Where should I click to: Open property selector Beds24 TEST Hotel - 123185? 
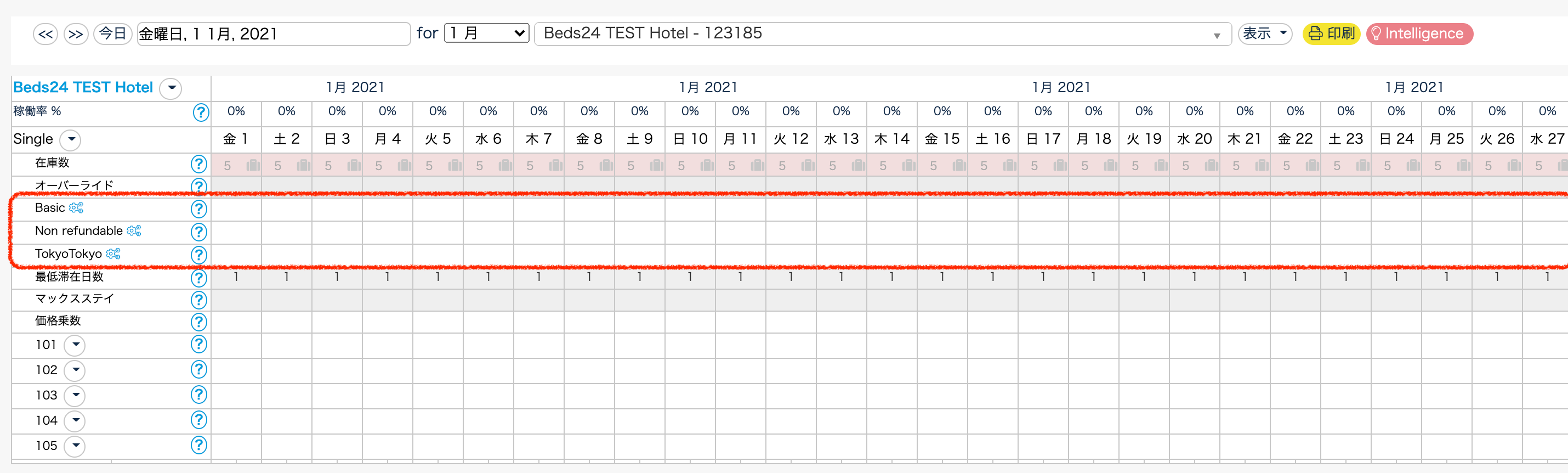(882, 33)
